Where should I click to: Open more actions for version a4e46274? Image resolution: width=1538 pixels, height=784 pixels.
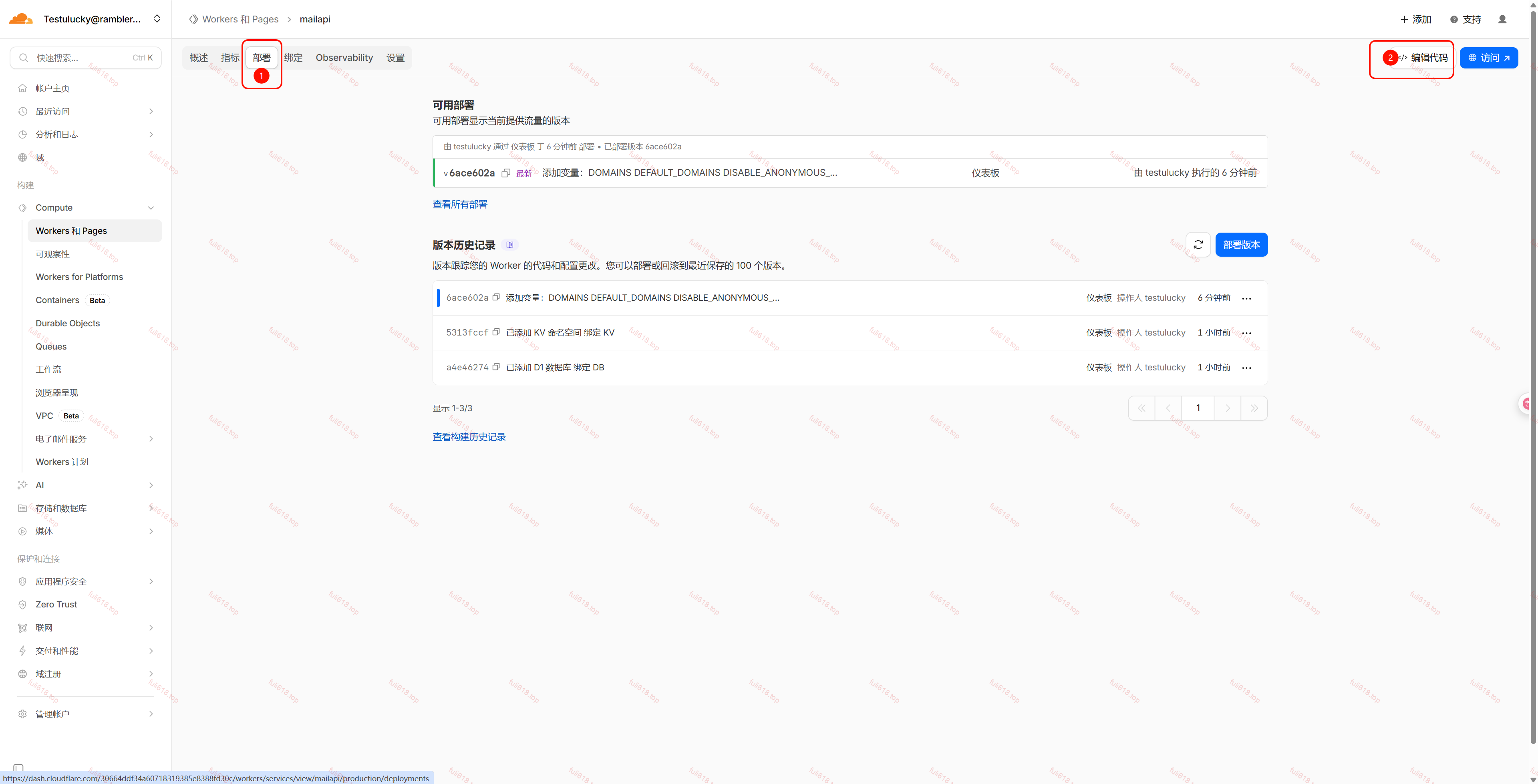pyautogui.click(x=1247, y=368)
